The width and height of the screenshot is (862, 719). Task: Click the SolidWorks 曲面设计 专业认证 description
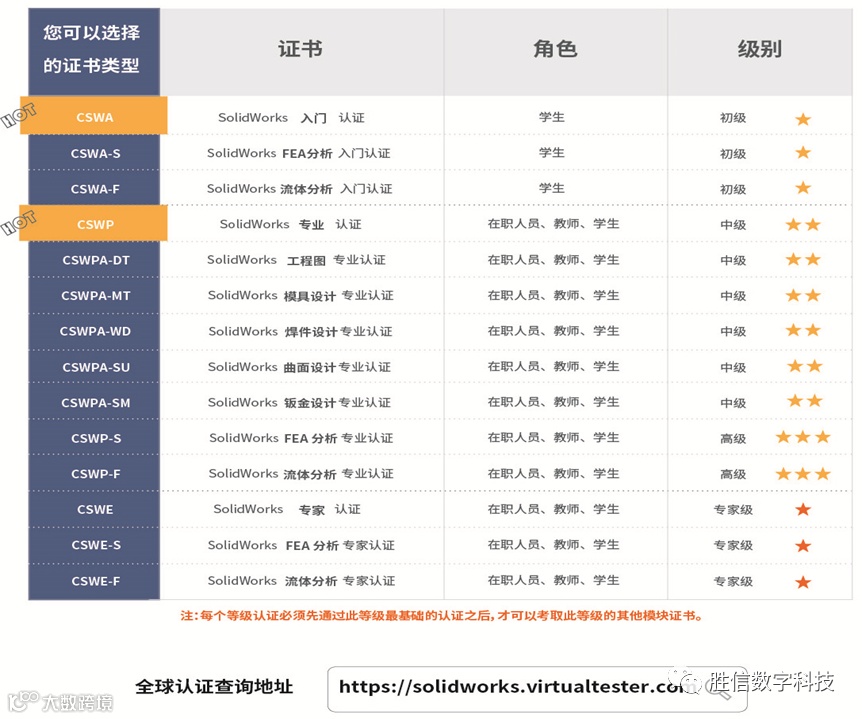coord(300,367)
